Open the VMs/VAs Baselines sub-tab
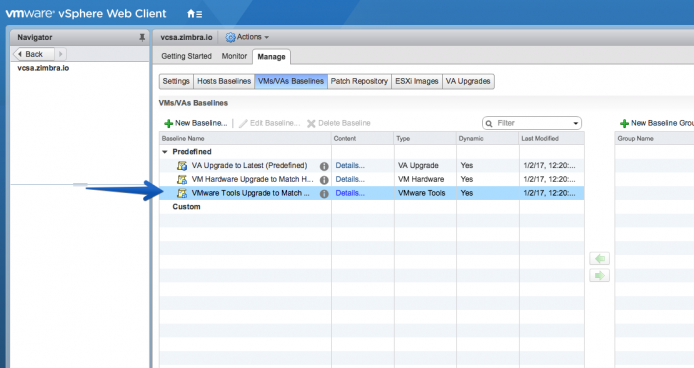This screenshot has height=368, width=694. 291,81
